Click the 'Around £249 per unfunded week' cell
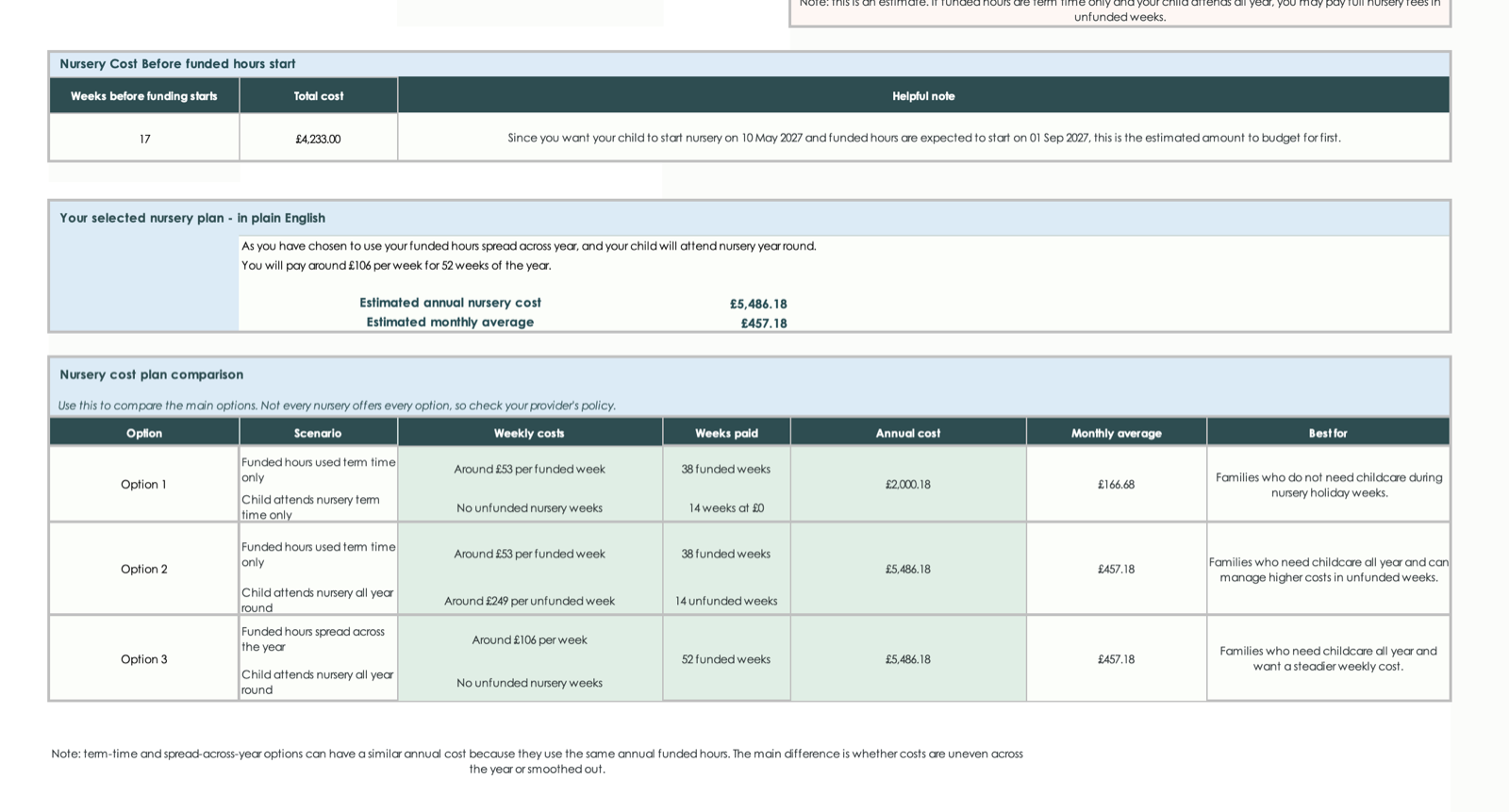1509x812 pixels. [529, 601]
